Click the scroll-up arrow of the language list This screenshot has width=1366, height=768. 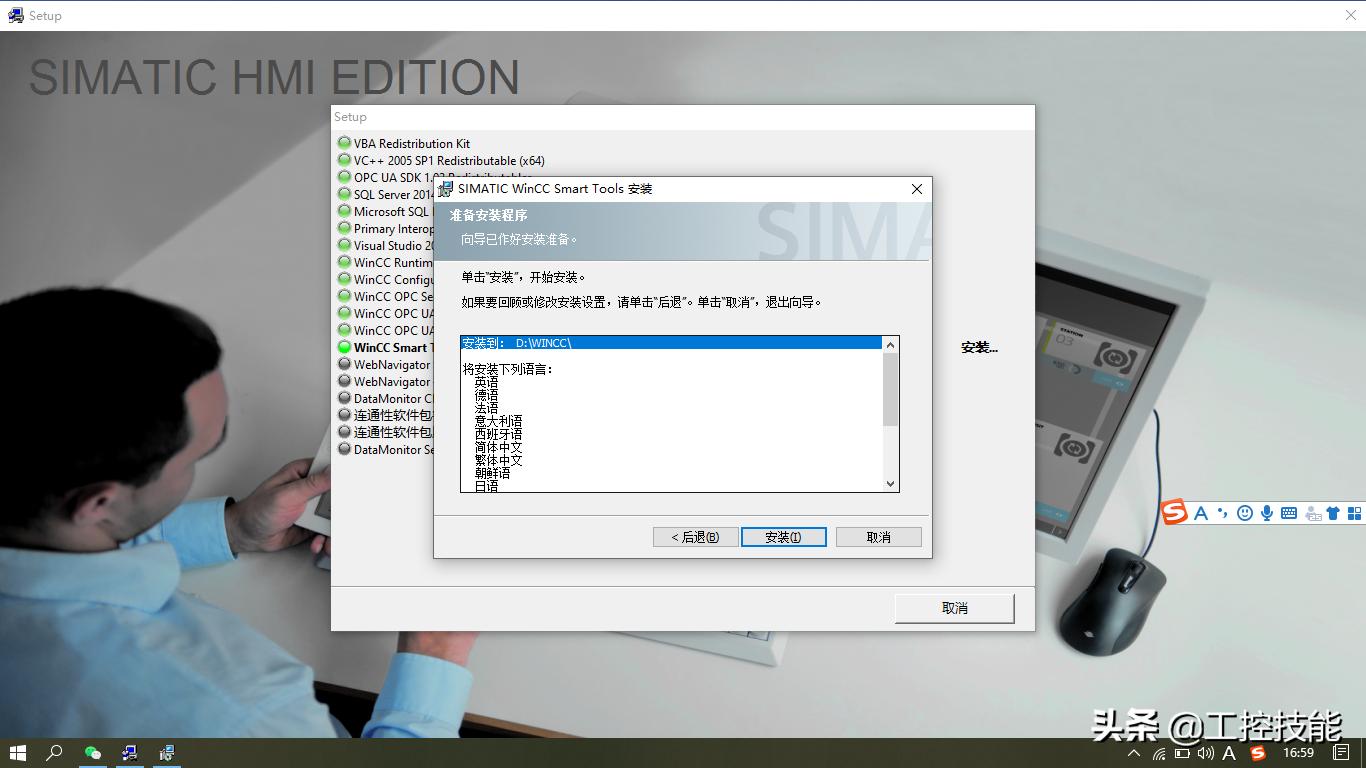pyautogui.click(x=890, y=343)
